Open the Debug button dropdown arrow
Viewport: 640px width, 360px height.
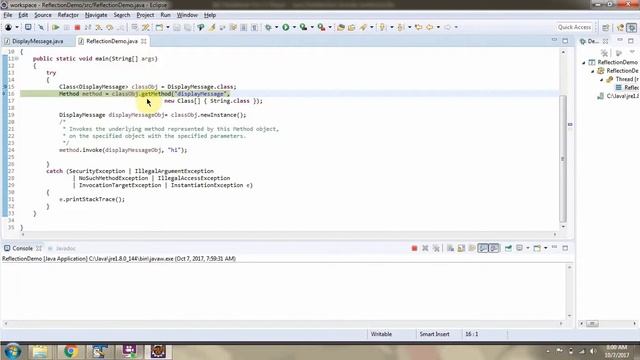click(276, 27)
